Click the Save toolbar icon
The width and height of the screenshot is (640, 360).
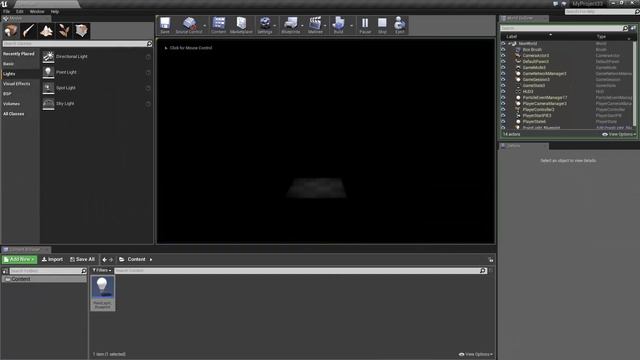pyautogui.click(x=165, y=25)
